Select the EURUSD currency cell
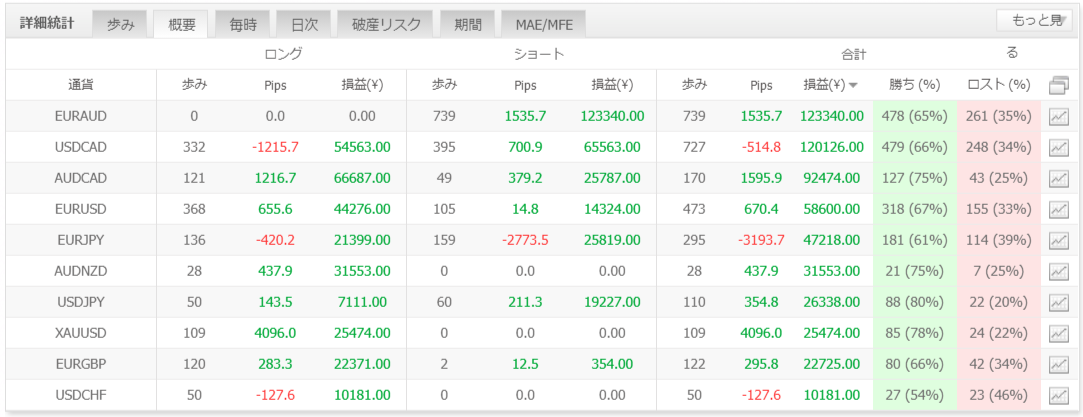Screen dimensions: 1083x417 pyautogui.click(x=80, y=209)
